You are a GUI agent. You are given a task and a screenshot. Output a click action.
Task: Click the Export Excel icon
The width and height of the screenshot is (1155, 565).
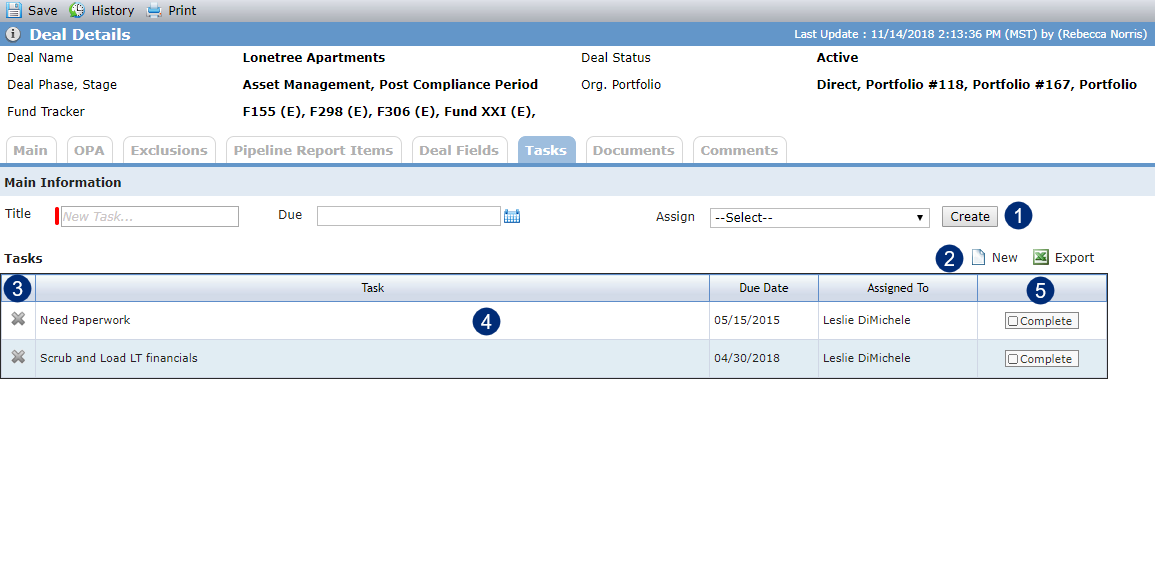tap(1040, 257)
